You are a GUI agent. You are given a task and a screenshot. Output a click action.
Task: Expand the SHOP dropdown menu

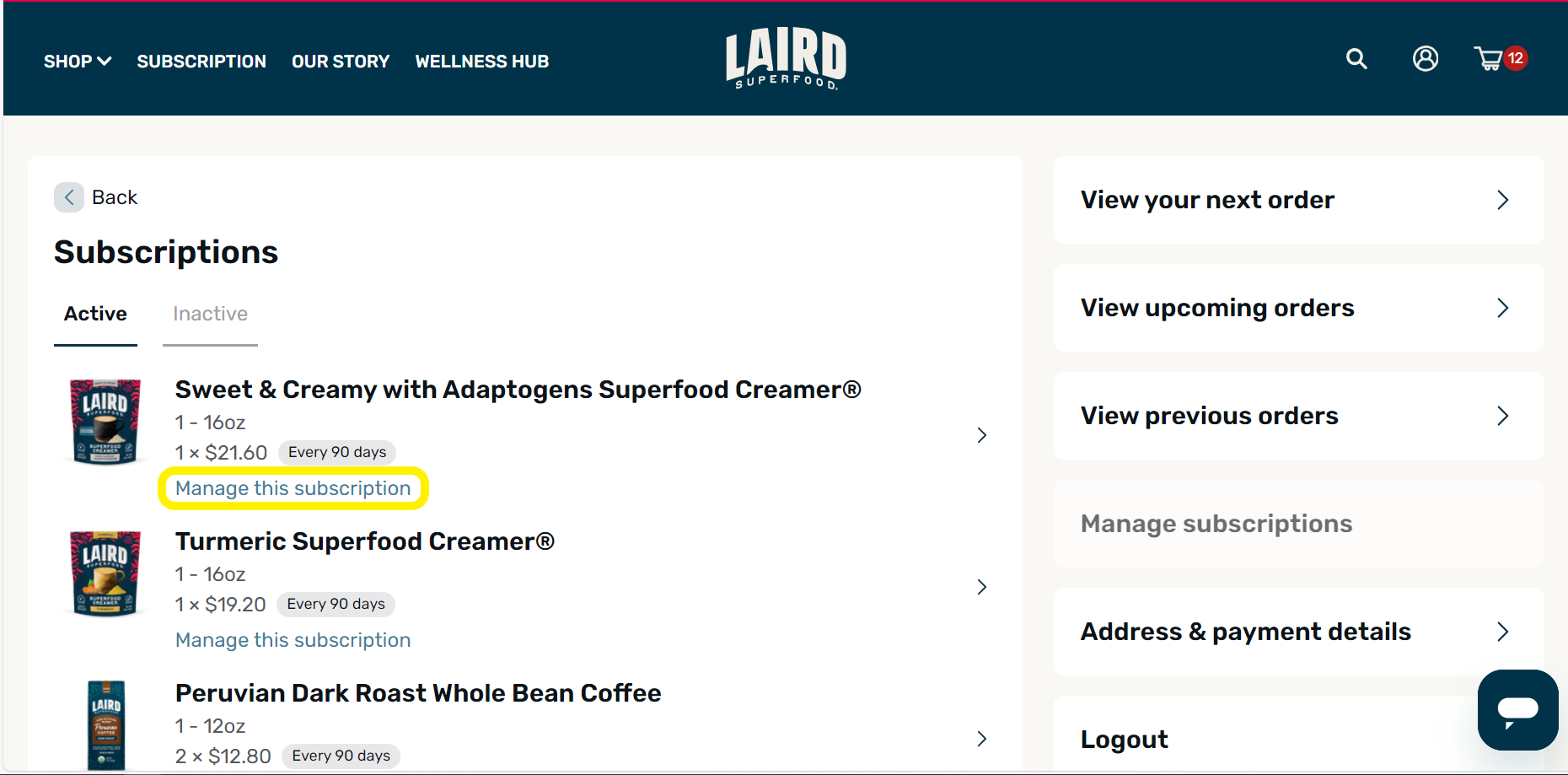[x=77, y=61]
